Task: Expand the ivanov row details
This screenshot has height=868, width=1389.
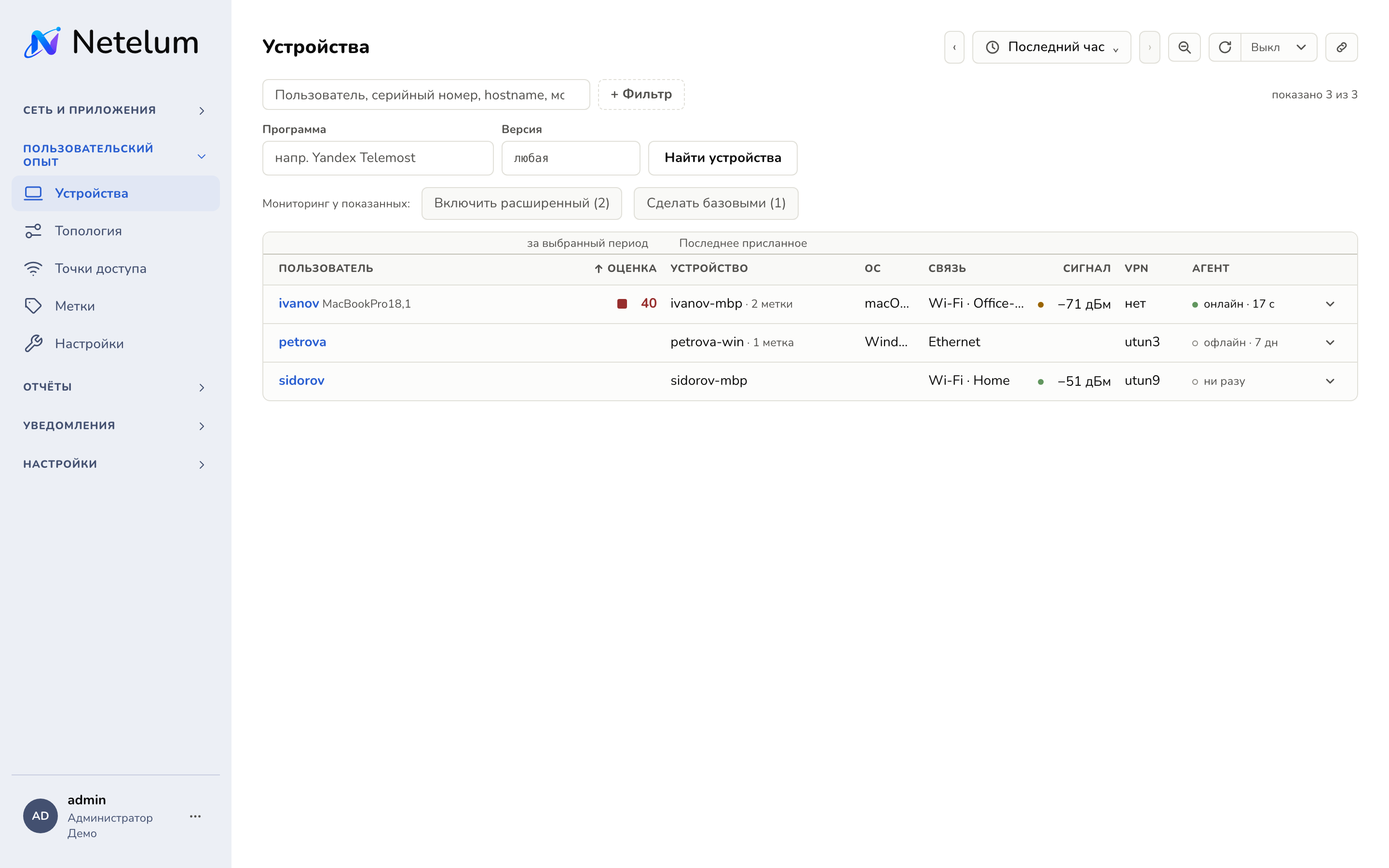Action: pos(1330,304)
